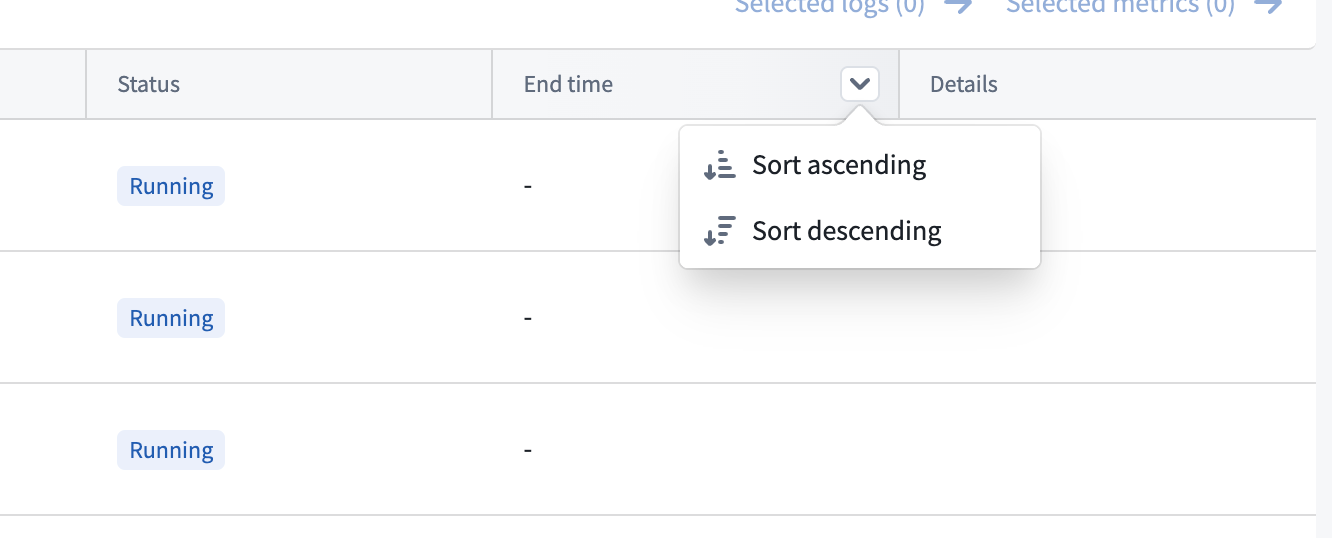Click arrow icon beside Selected metrics

(x=1268, y=6)
